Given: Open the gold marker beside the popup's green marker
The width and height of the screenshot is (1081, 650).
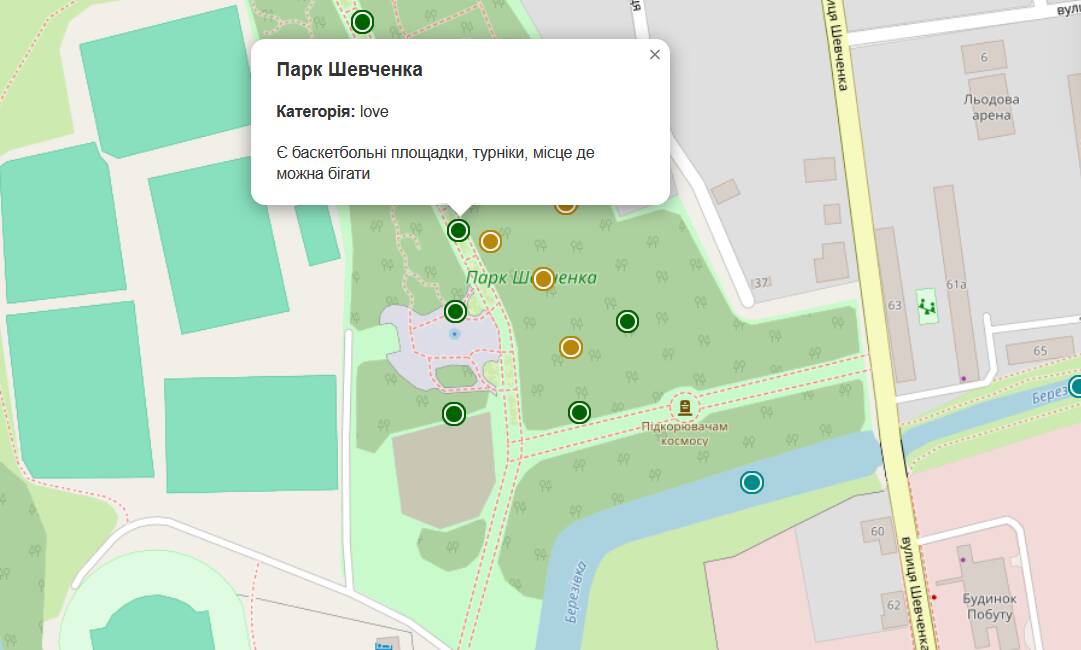Looking at the screenshot, I should click(490, 241).
